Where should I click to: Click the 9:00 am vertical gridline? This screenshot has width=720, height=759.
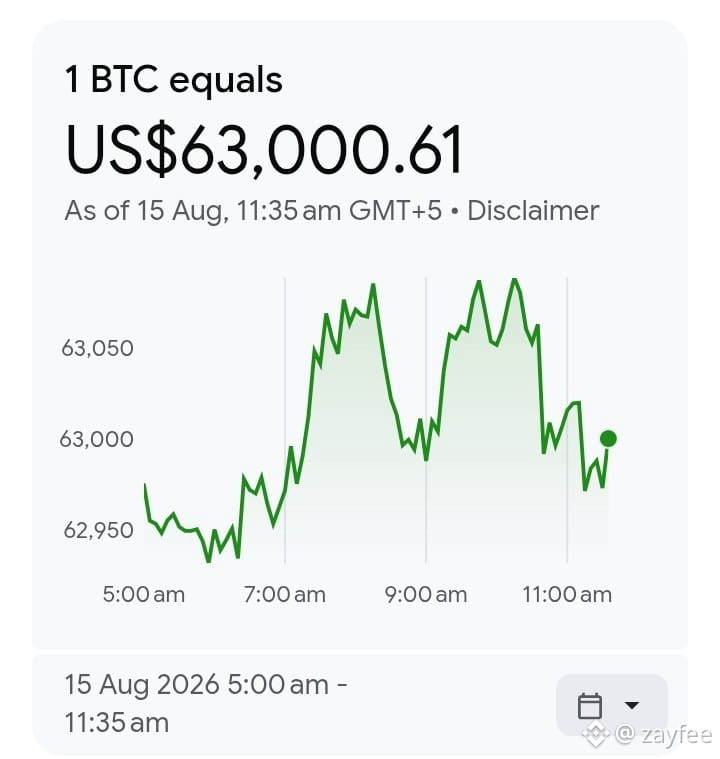(426, 420)
